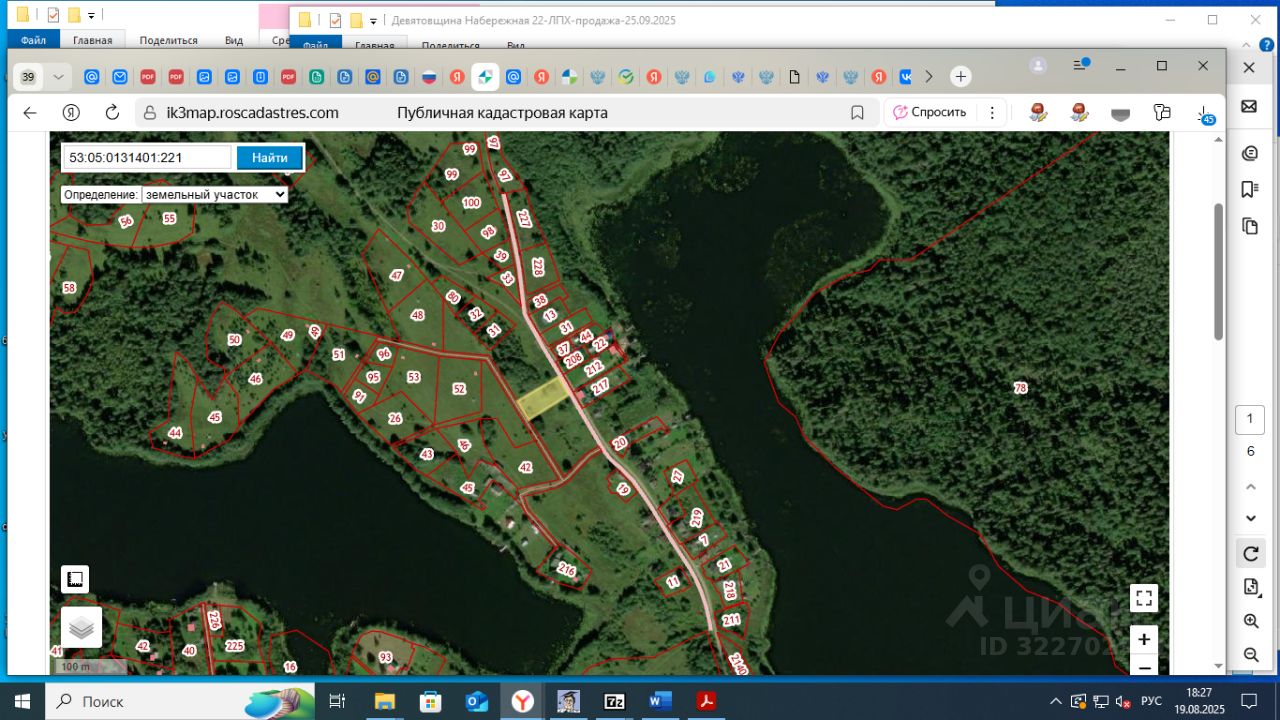1280x720 pixels.
Task: Select the highlighted yellow land parcel
Action: [x=544, y=399]
